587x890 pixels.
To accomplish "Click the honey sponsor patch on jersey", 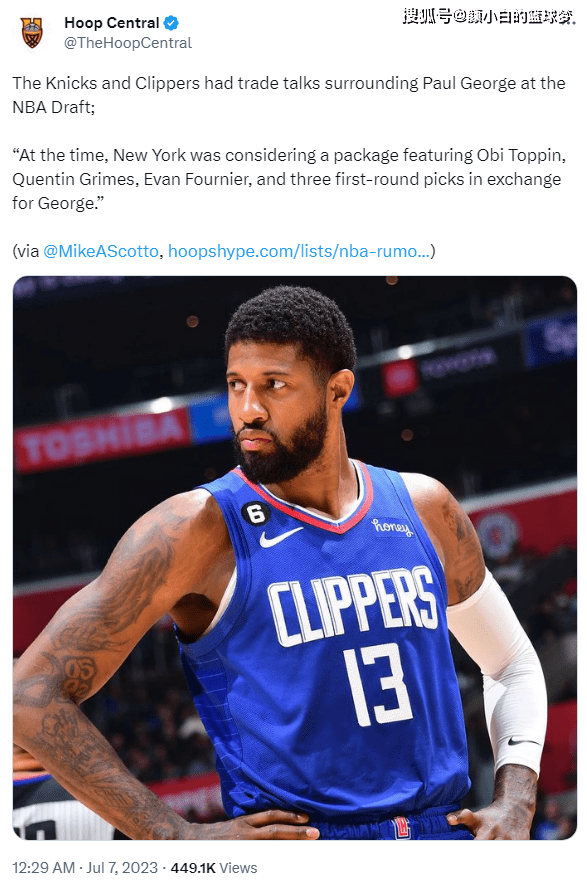I will click(392, 527).
